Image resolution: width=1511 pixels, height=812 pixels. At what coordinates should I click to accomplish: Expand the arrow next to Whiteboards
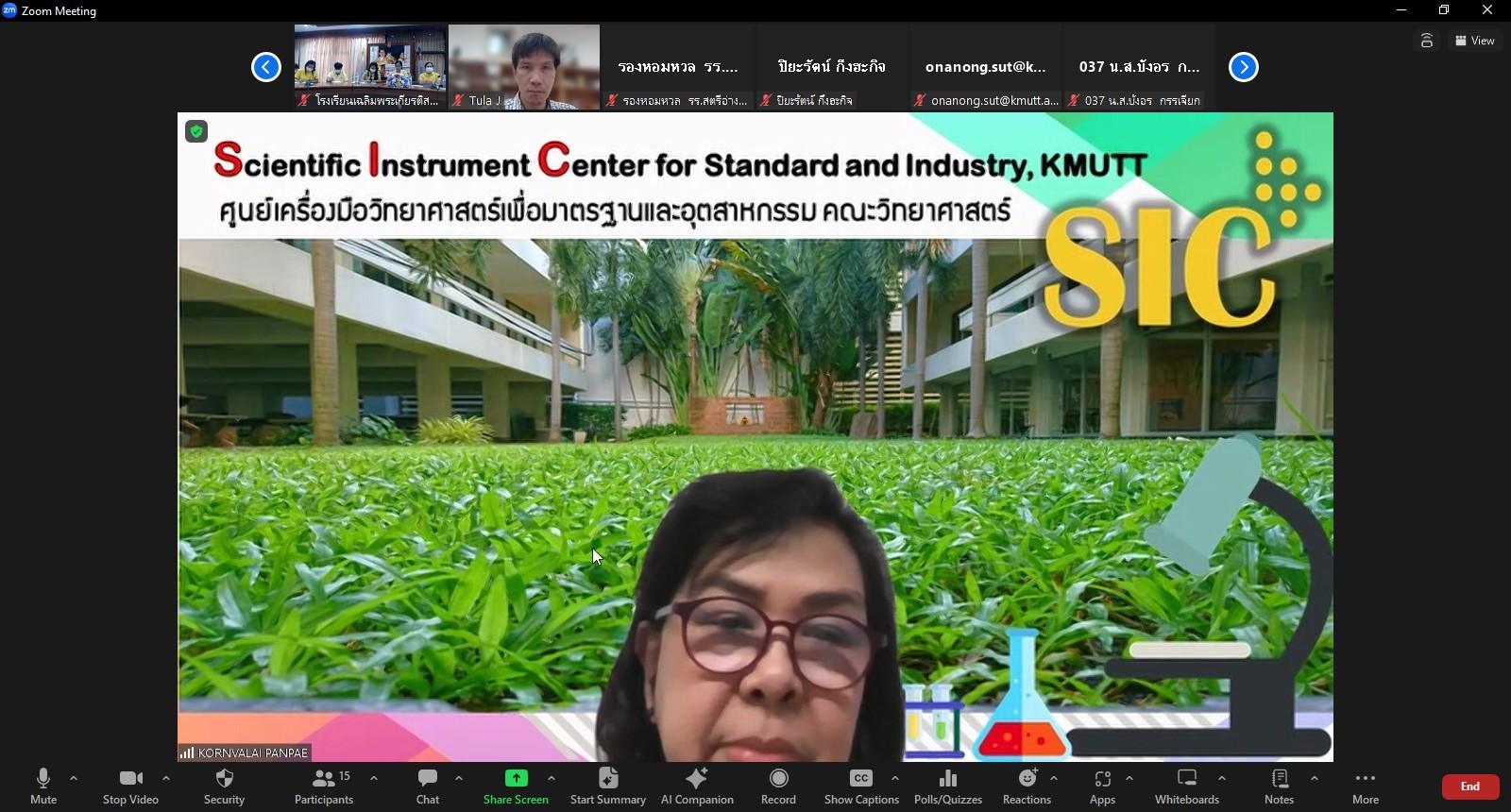(x=1222, y=779)
